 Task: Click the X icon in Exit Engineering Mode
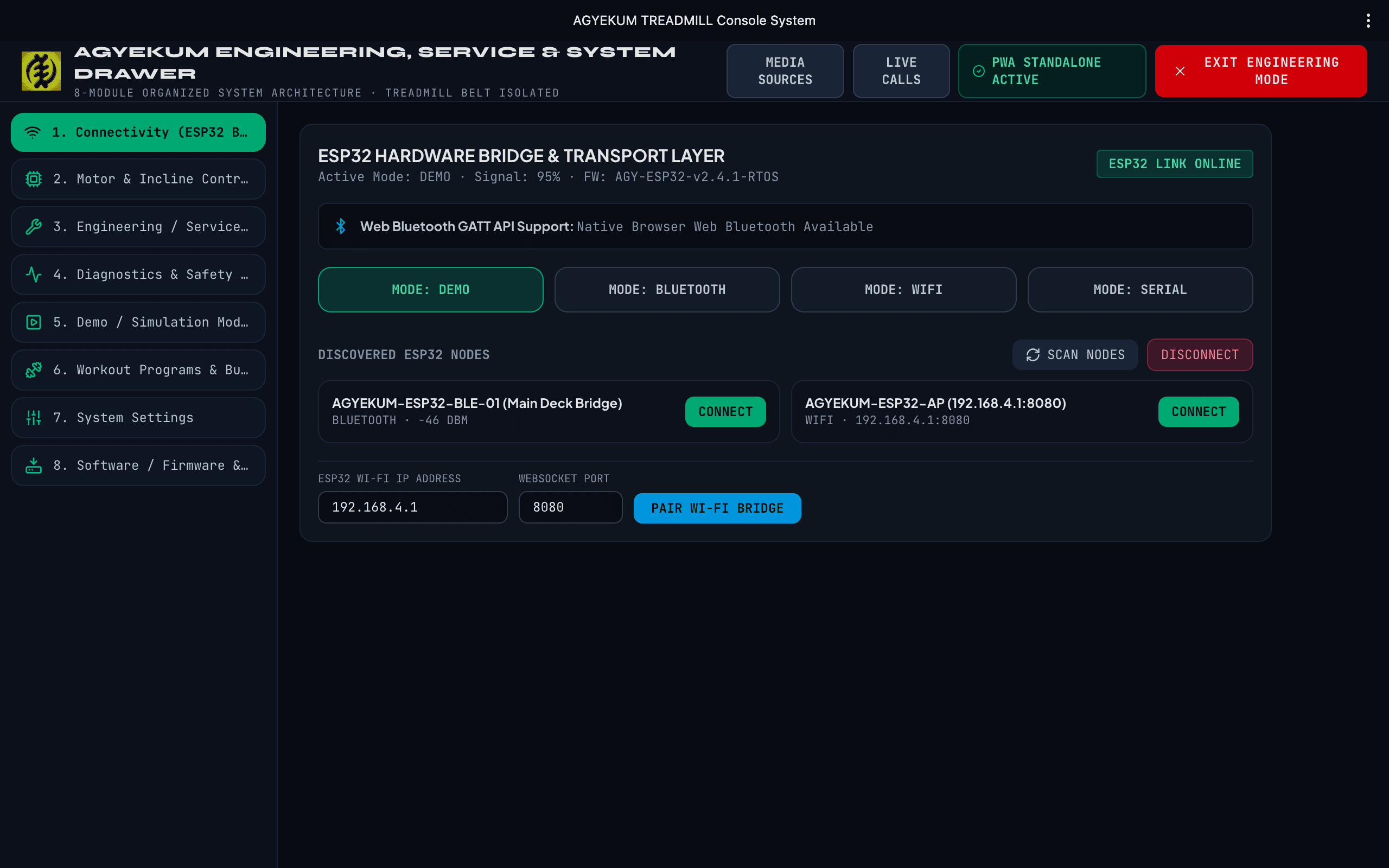(x=1180, y=71)
